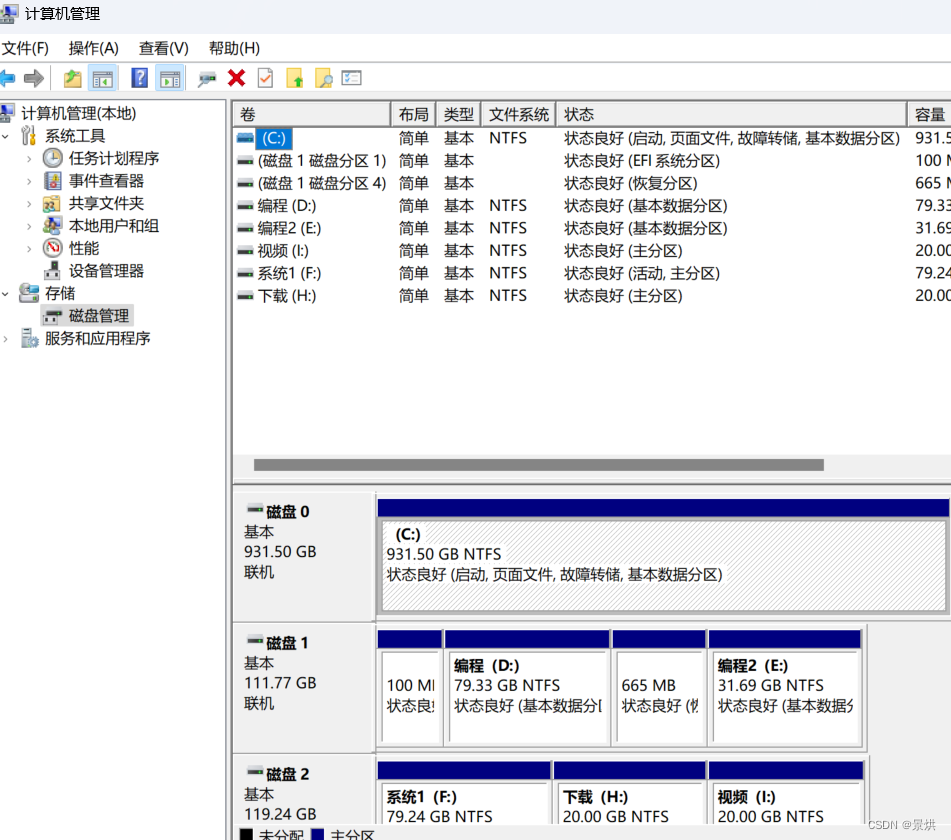The width and height of the screenshot is (951, 840).
Task: Open 任务计划程序 in the tree
Action: click(113, 158)
